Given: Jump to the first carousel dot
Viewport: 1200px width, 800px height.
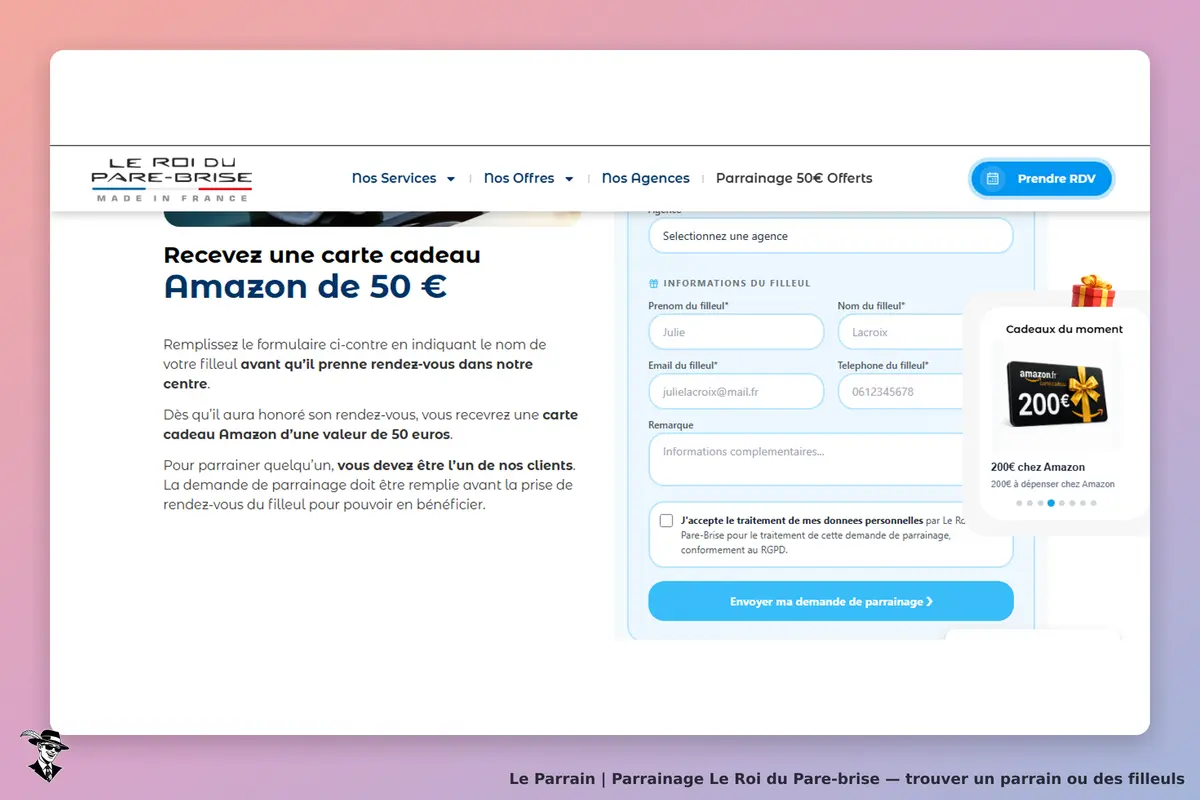Looking at the screenshot, I should (x=1019, y=503).
